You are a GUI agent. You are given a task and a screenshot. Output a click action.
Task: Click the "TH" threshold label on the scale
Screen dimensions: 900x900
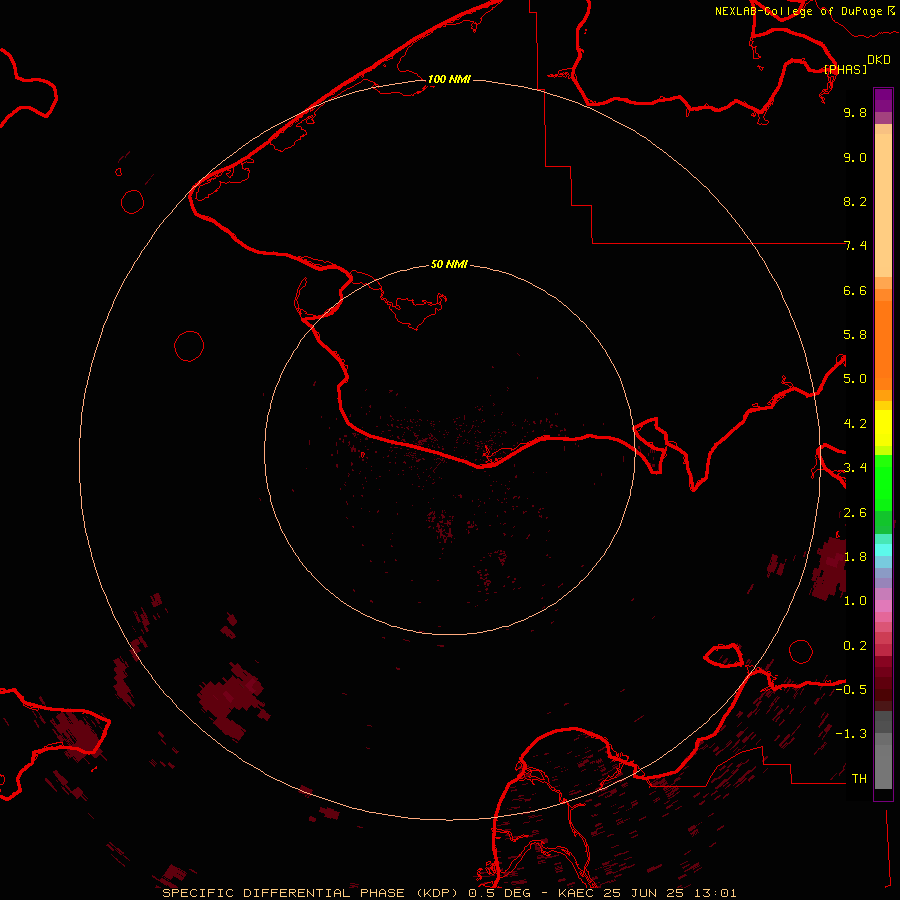pos(859,779)
